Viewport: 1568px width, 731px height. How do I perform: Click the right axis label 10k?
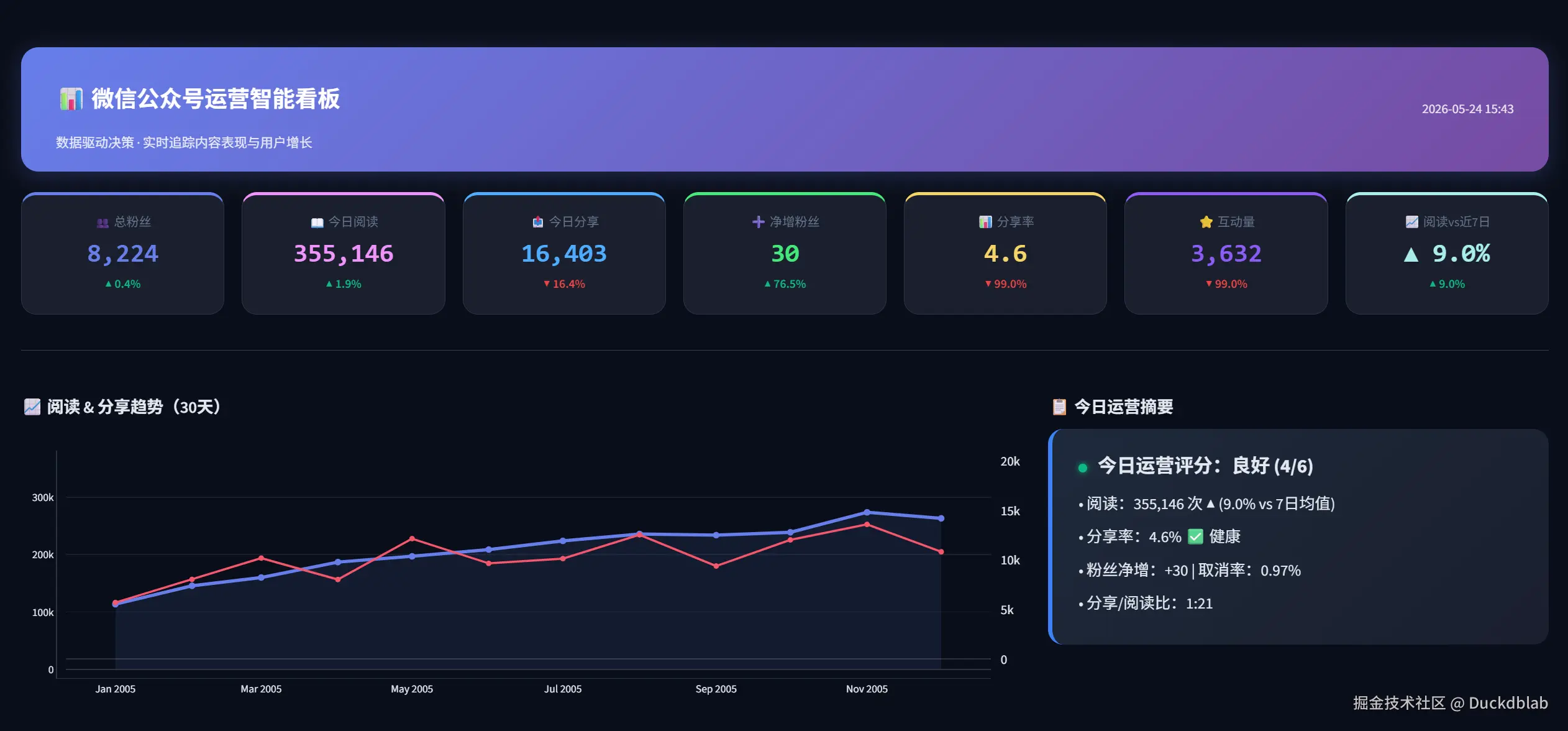coord(1010,560)
